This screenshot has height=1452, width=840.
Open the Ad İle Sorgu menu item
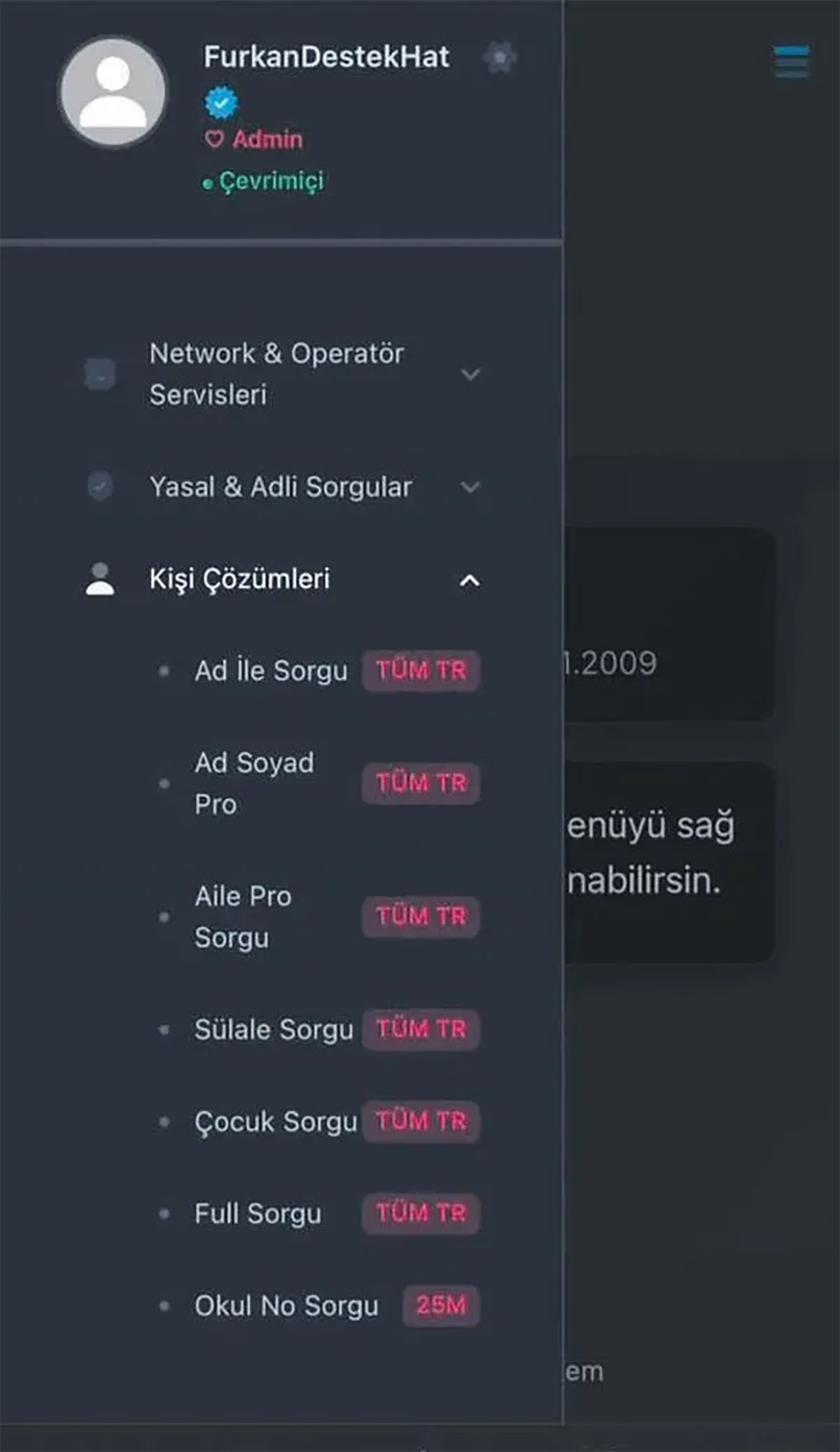(x=271, y=671)
